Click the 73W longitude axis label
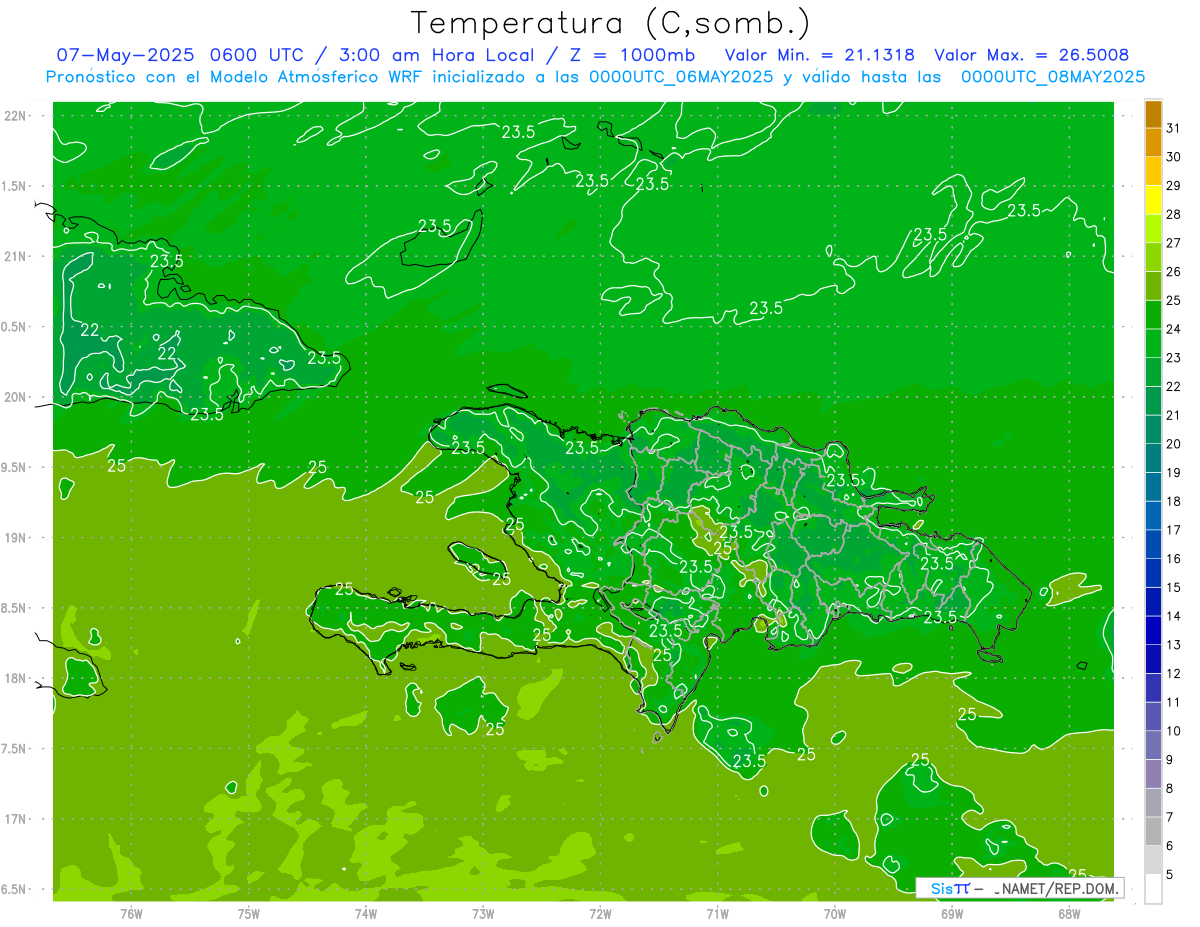The image size is (1200, 927). 483,913
